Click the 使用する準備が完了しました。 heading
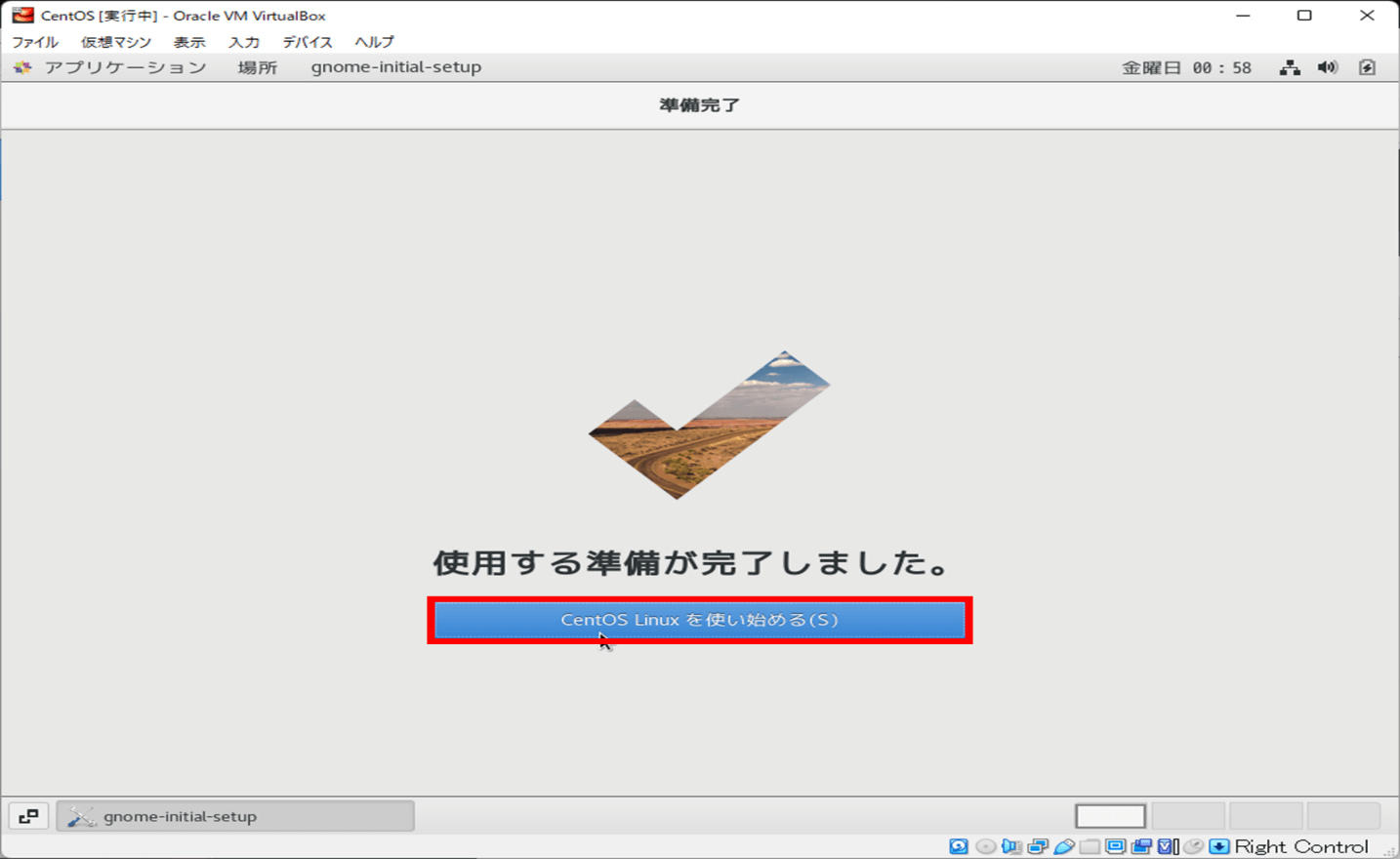Screen dimensions: 1400x859 691,563
